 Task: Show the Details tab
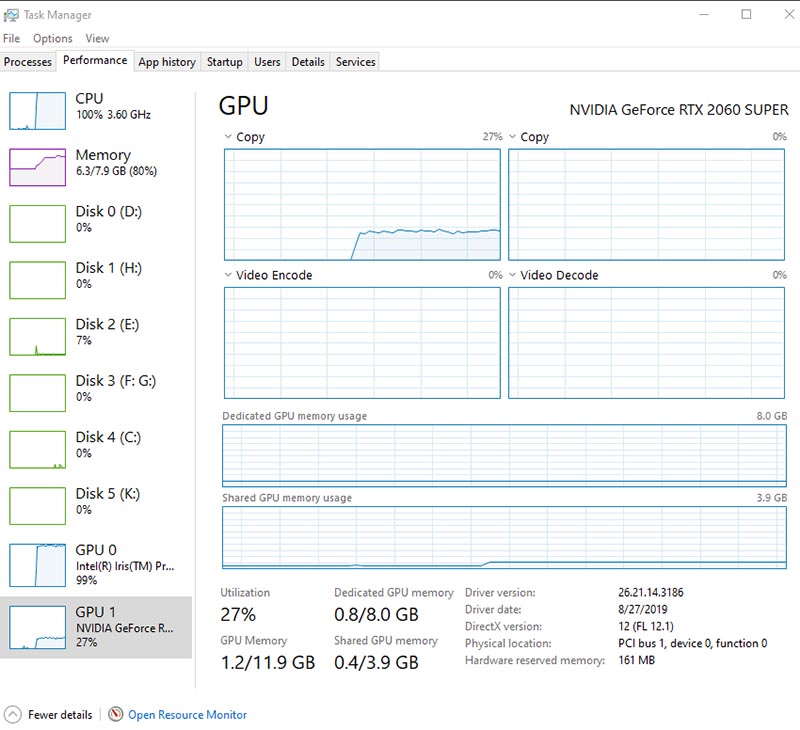308,62
